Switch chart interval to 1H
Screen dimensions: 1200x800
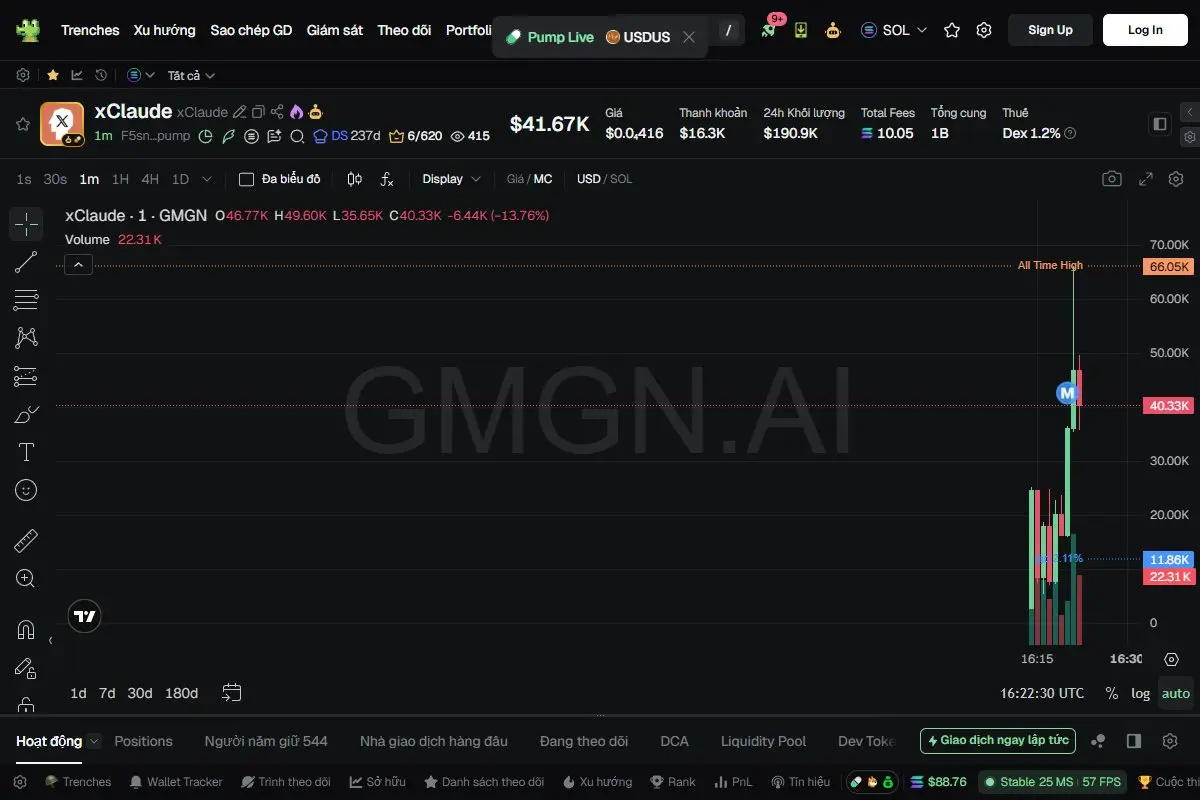120,179
